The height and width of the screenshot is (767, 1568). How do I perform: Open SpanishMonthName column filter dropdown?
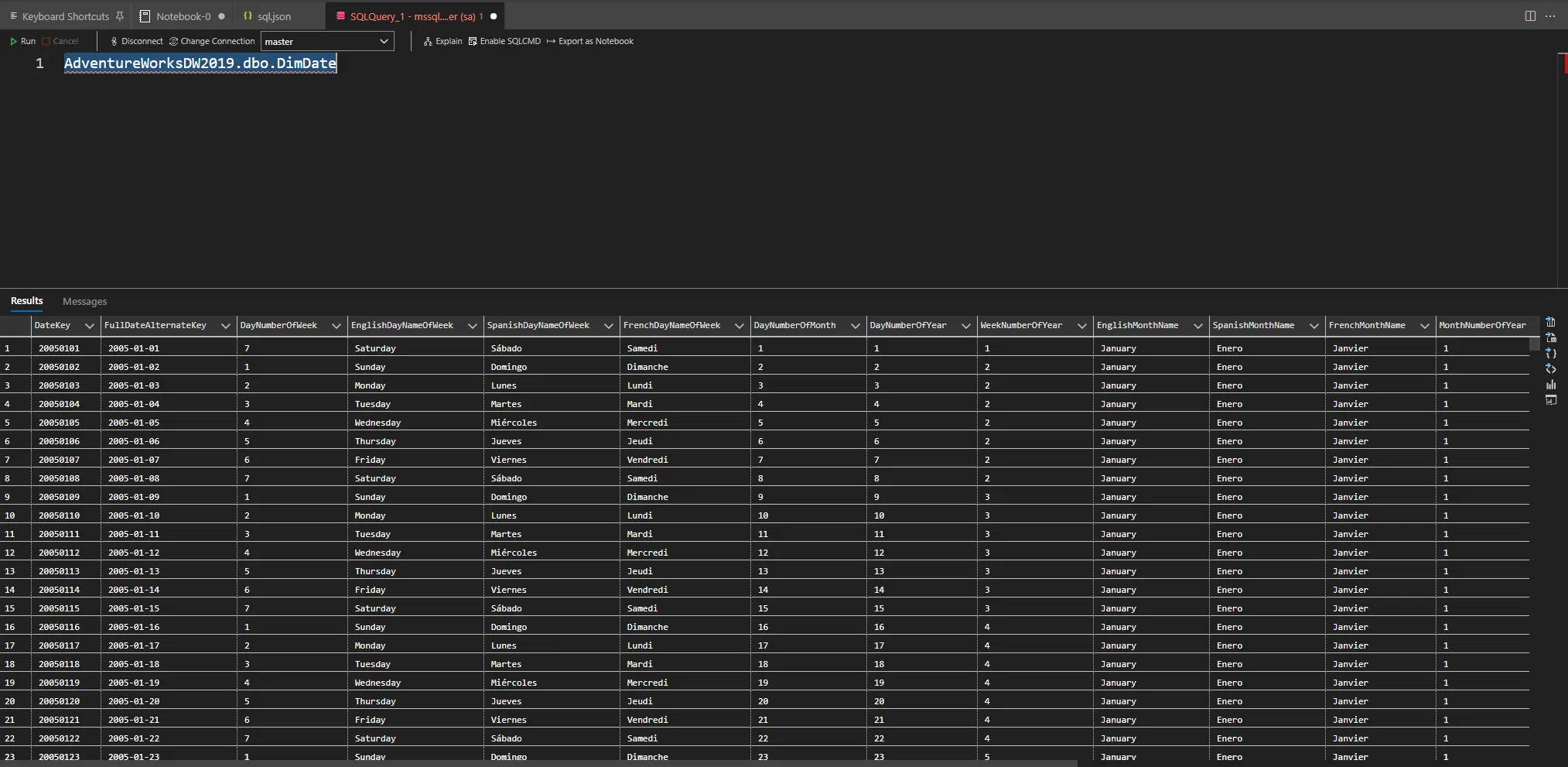pos(1314,326)
